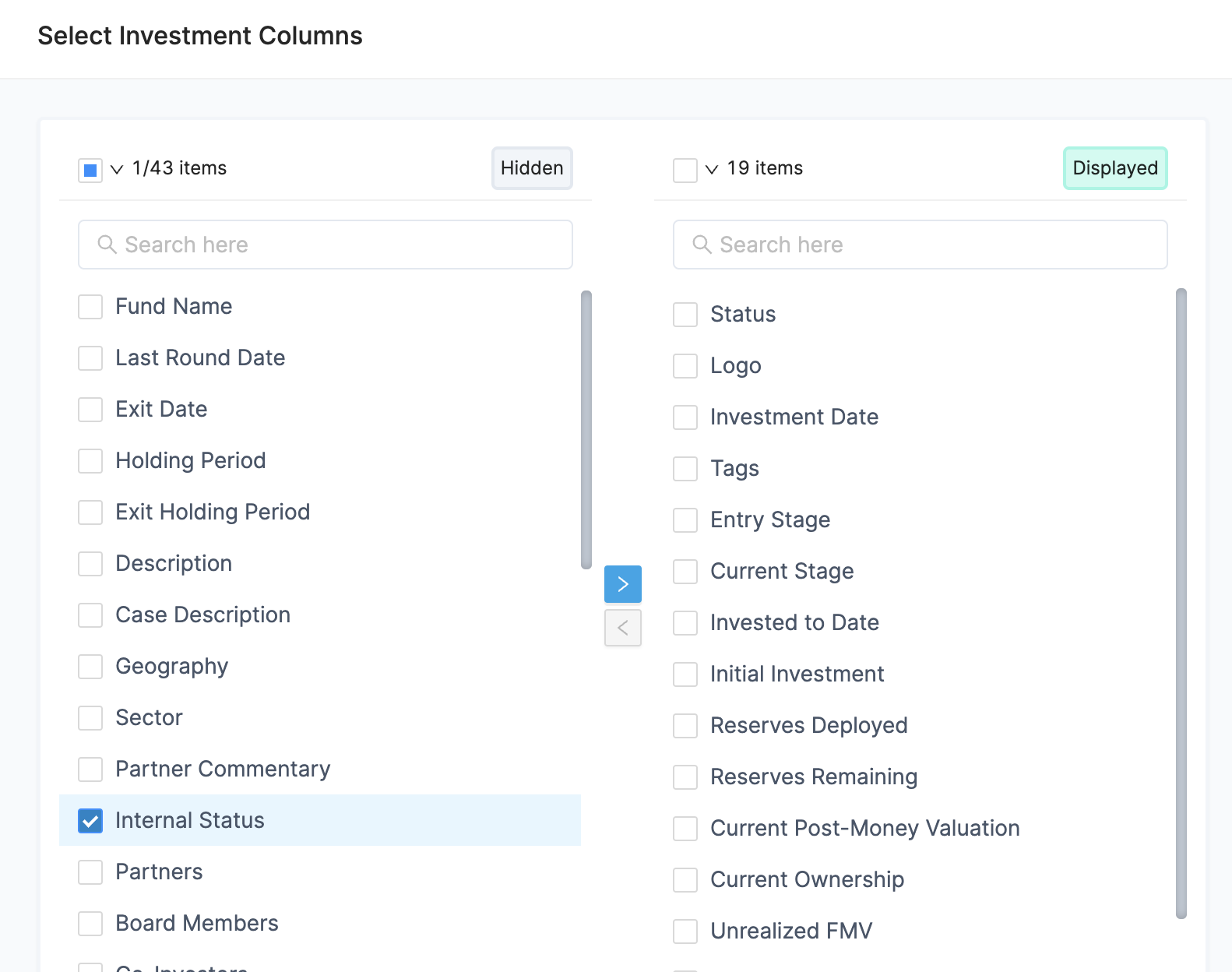Image resolution: width=1232 pixels, height=972 pixels.
Task: Select the Geography column checkbox
Action: pyautogui.click(x=90, y=667)
